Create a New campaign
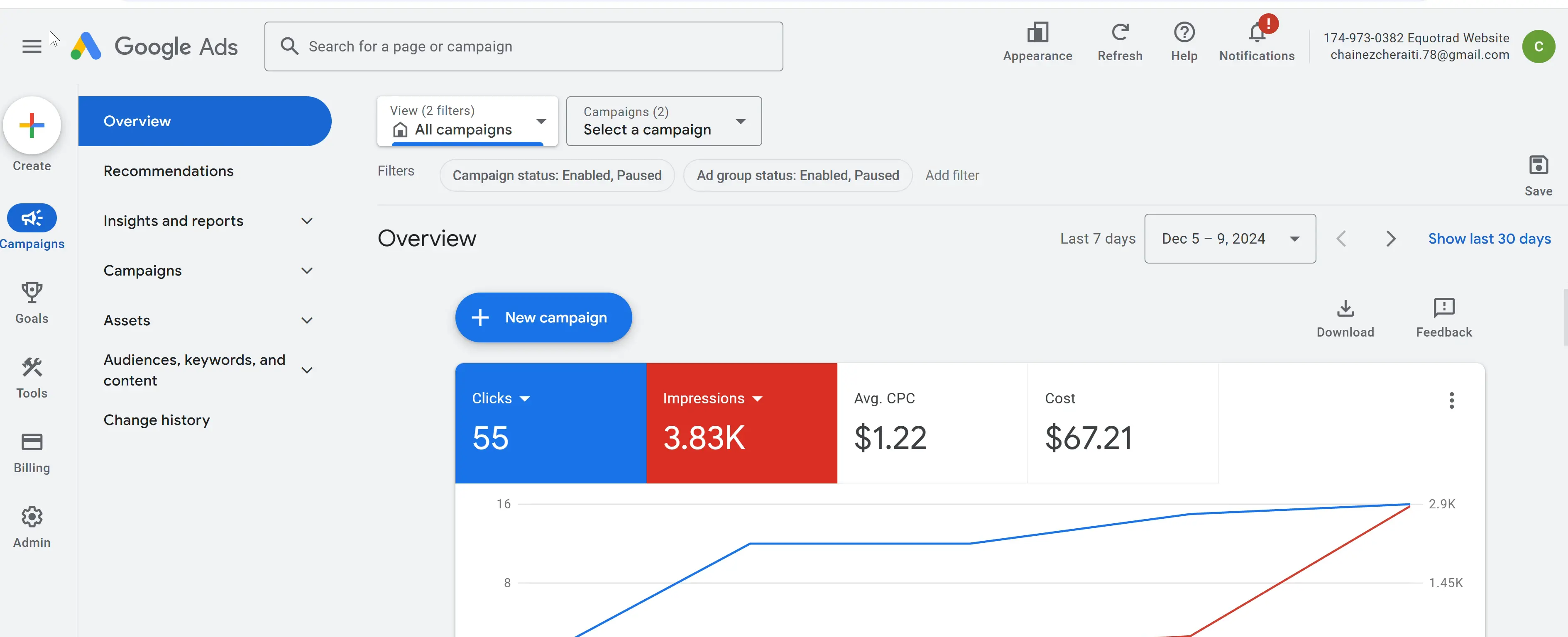Viewport: 1568px width, 637px height. tap(543, 317)
